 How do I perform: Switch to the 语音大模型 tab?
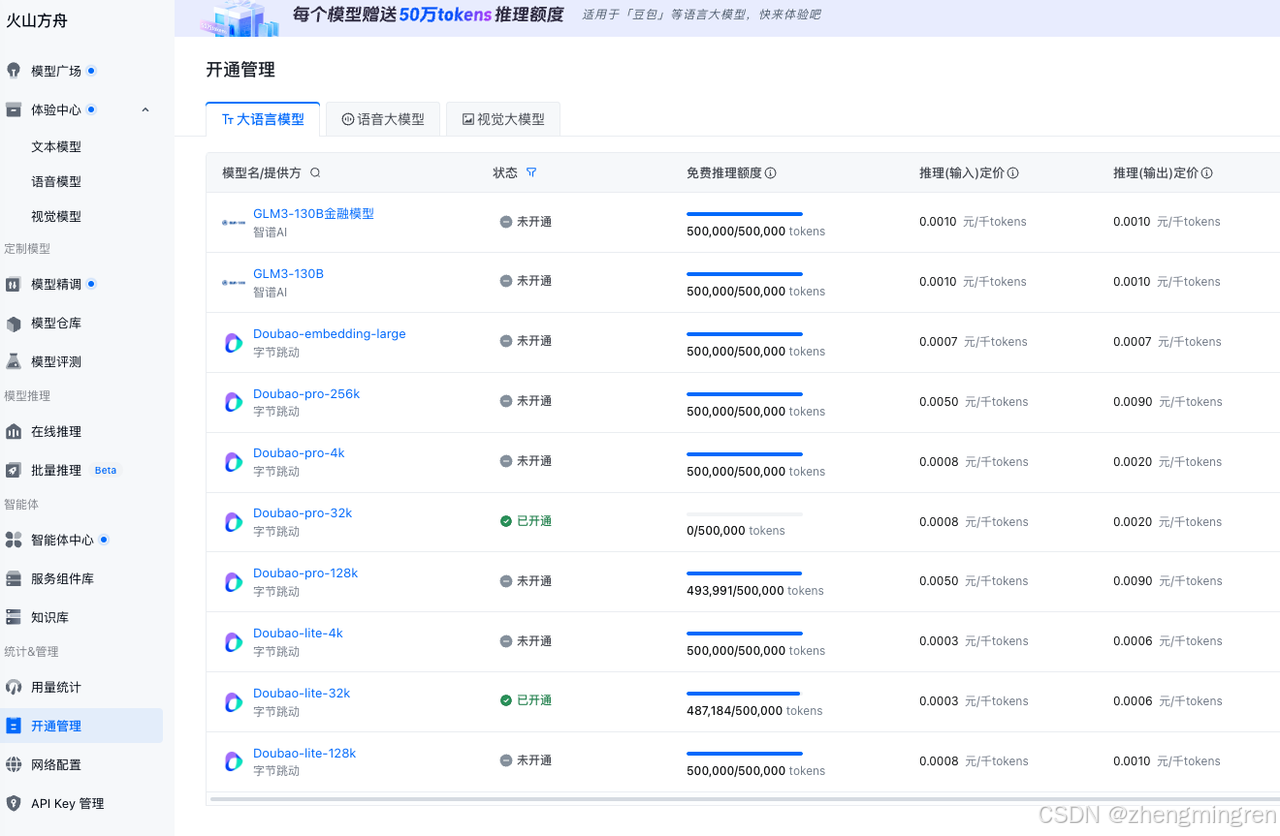point(383,119)
